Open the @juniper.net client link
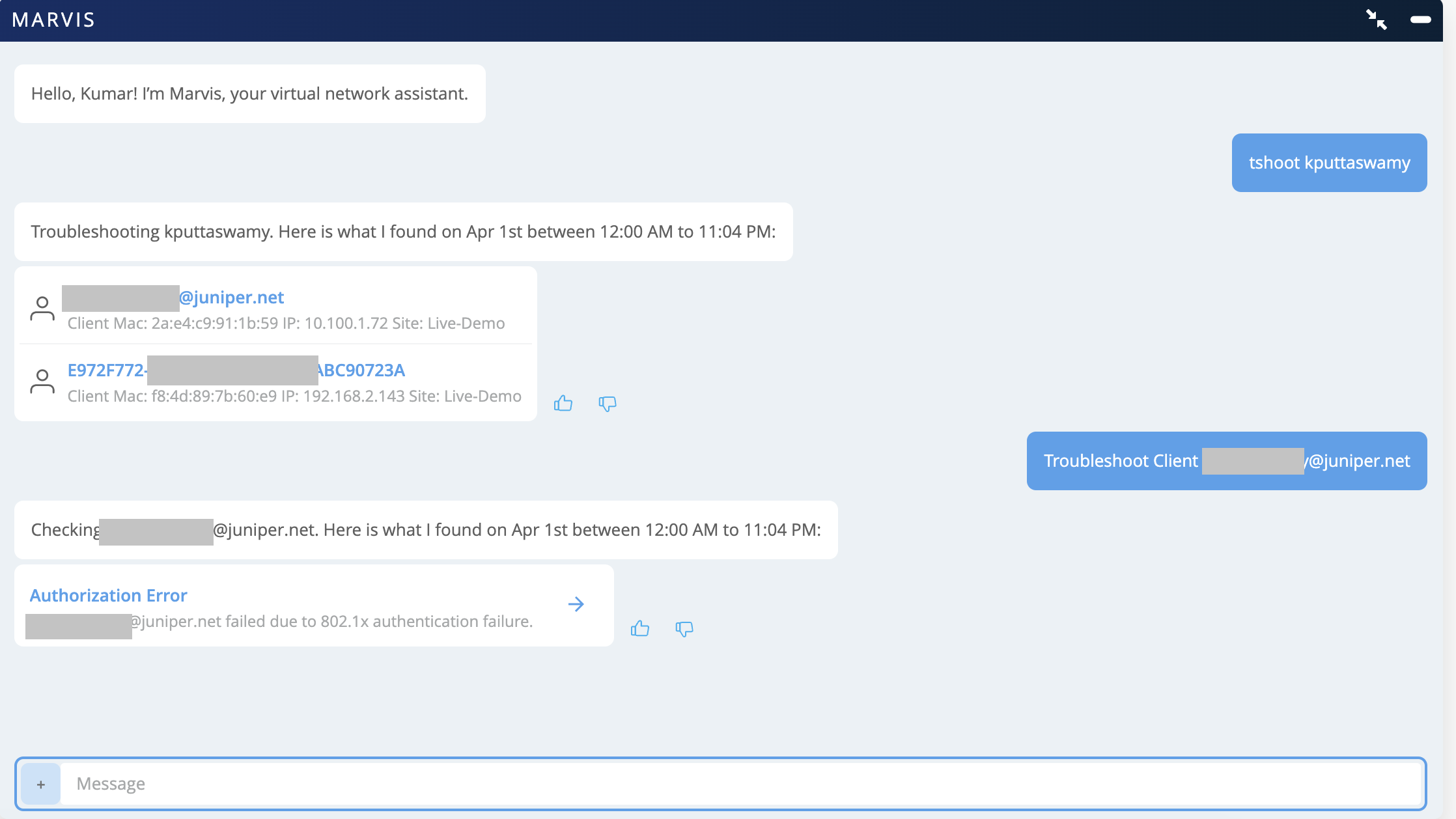Viewport: 1456px width, 819px height. (x=231, y=298)
